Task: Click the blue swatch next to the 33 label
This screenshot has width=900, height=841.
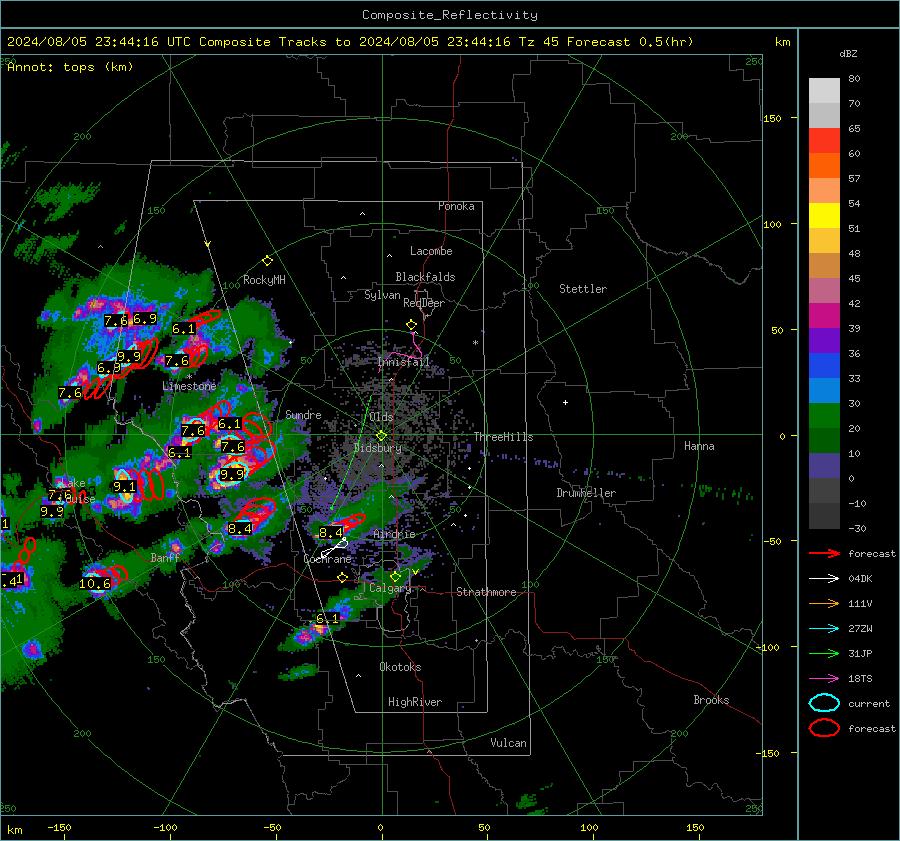Action: tap(824, 365)
